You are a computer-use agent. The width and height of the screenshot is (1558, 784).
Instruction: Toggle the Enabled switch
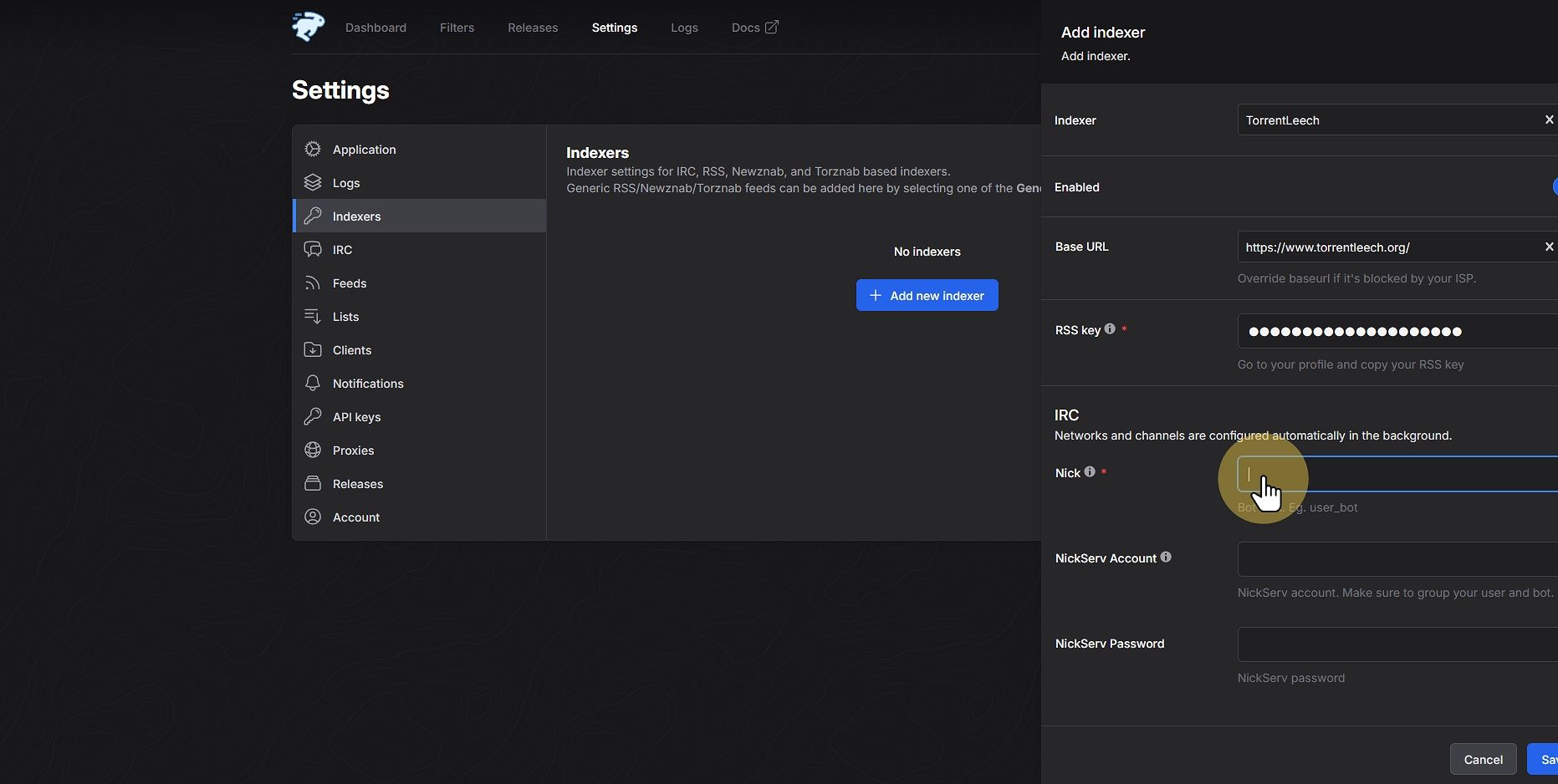click(x=1555, y=186)
